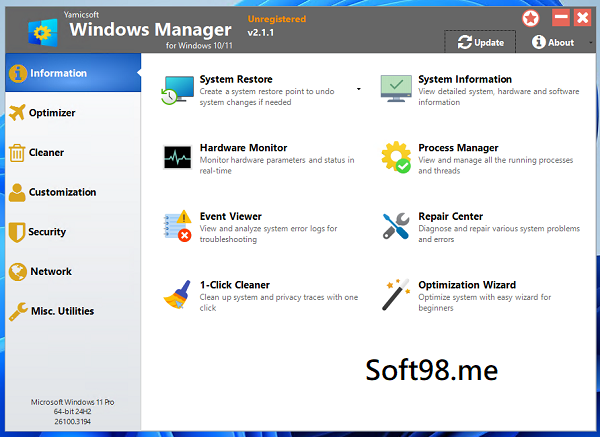Select the Information tab label
The height and width of the screenshot is (437, 600).
pos(59,73)
